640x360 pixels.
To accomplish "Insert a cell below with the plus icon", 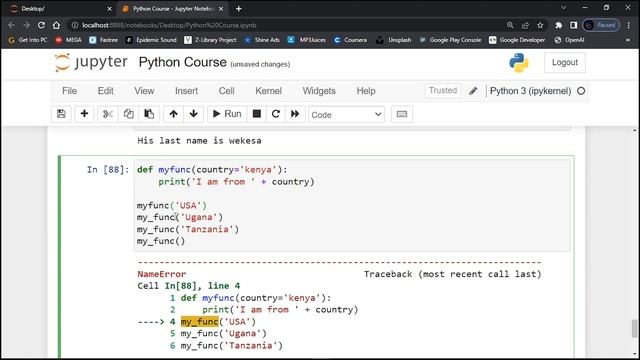I will (x=84, y=114).
